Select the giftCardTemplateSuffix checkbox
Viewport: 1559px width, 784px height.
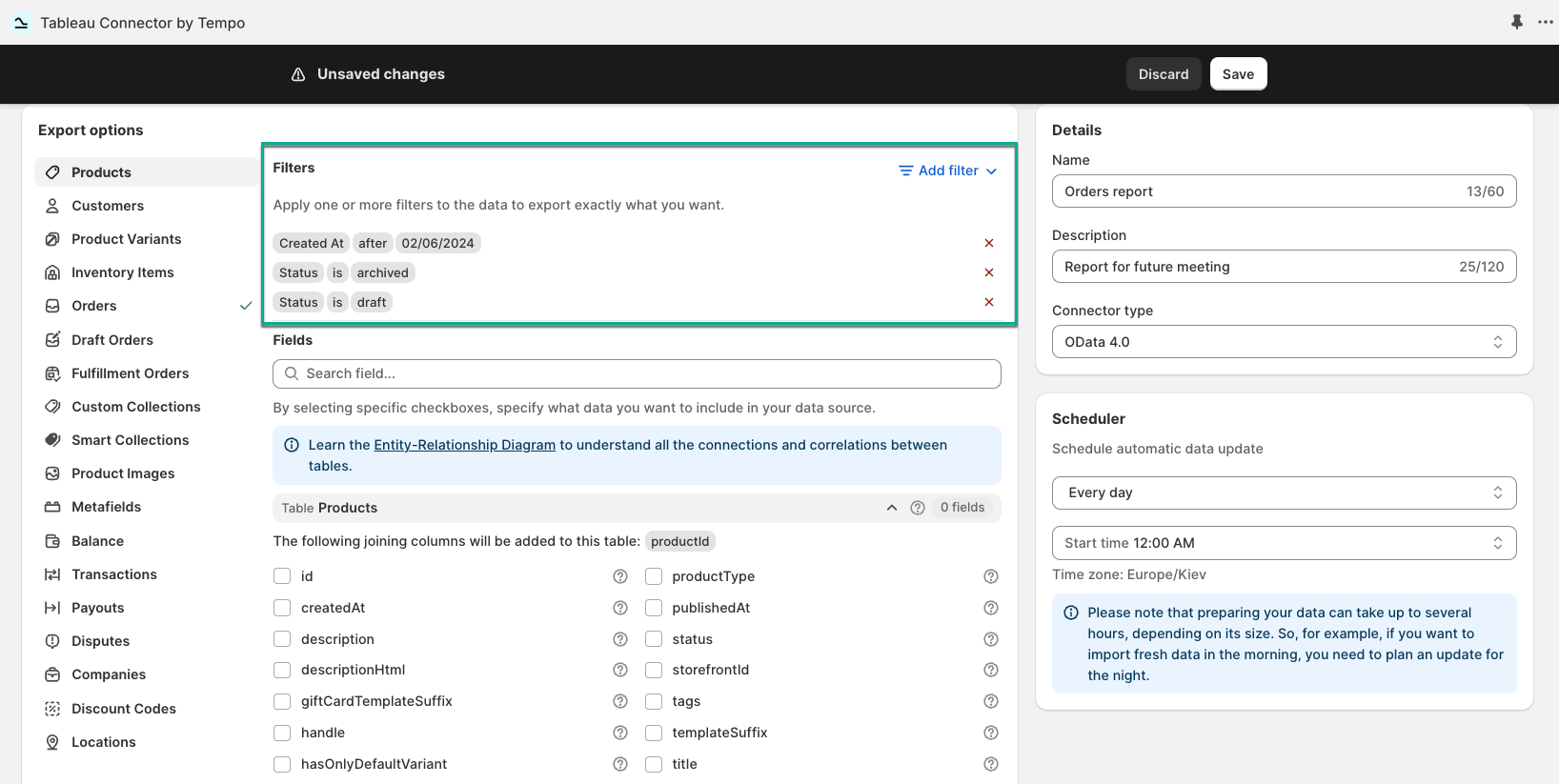click(282, 701)
